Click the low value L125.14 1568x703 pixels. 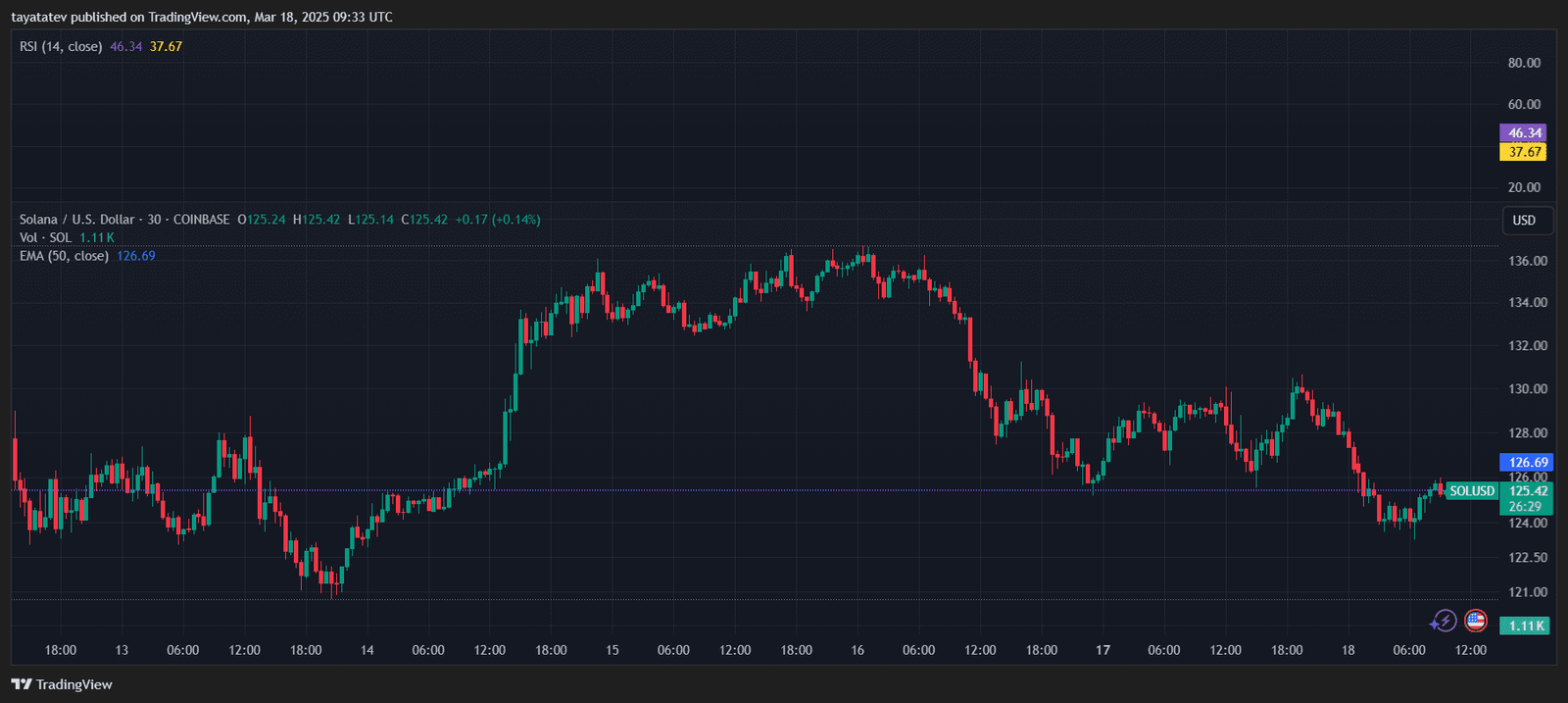point(371,220)
